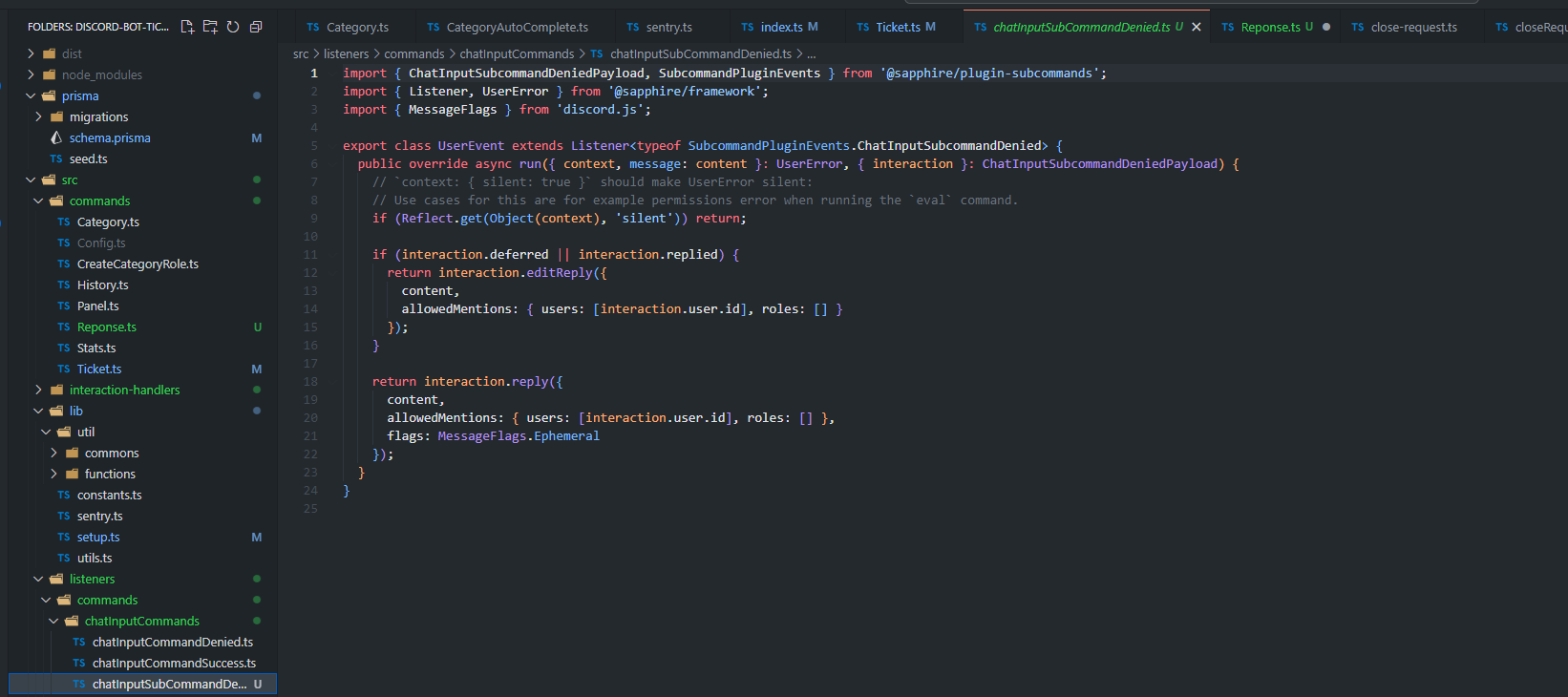Screen dimensions: 1568x697
Task: Click the TS icon beside utils.ts
Action: coord(64,558)
